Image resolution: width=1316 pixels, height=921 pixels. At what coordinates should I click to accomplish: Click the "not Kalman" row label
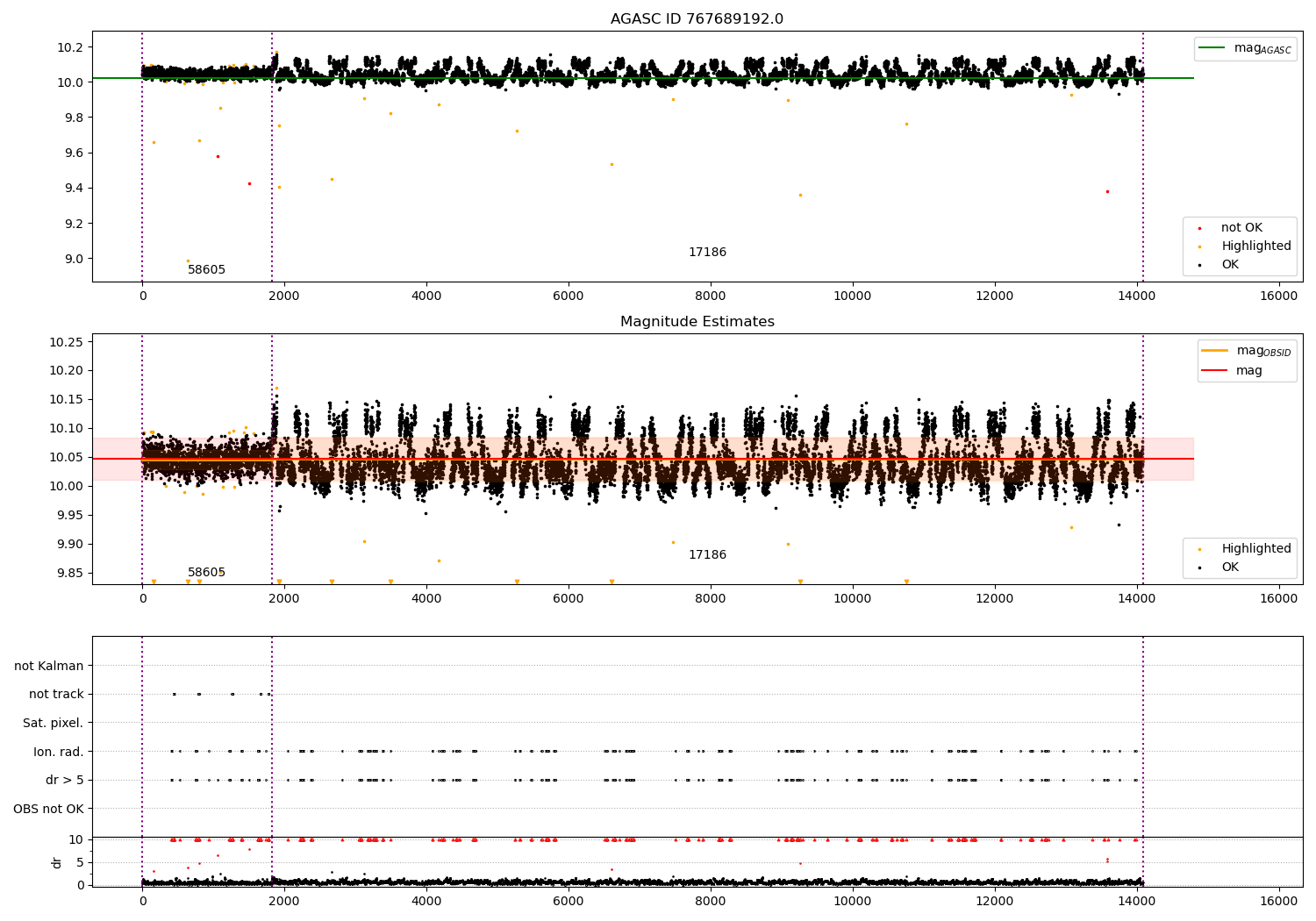click(x=49, y=666)
